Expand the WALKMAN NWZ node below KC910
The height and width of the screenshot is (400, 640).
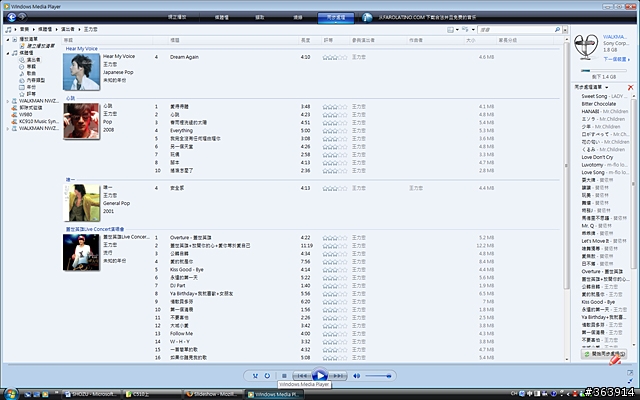click(x=7, y=129)
